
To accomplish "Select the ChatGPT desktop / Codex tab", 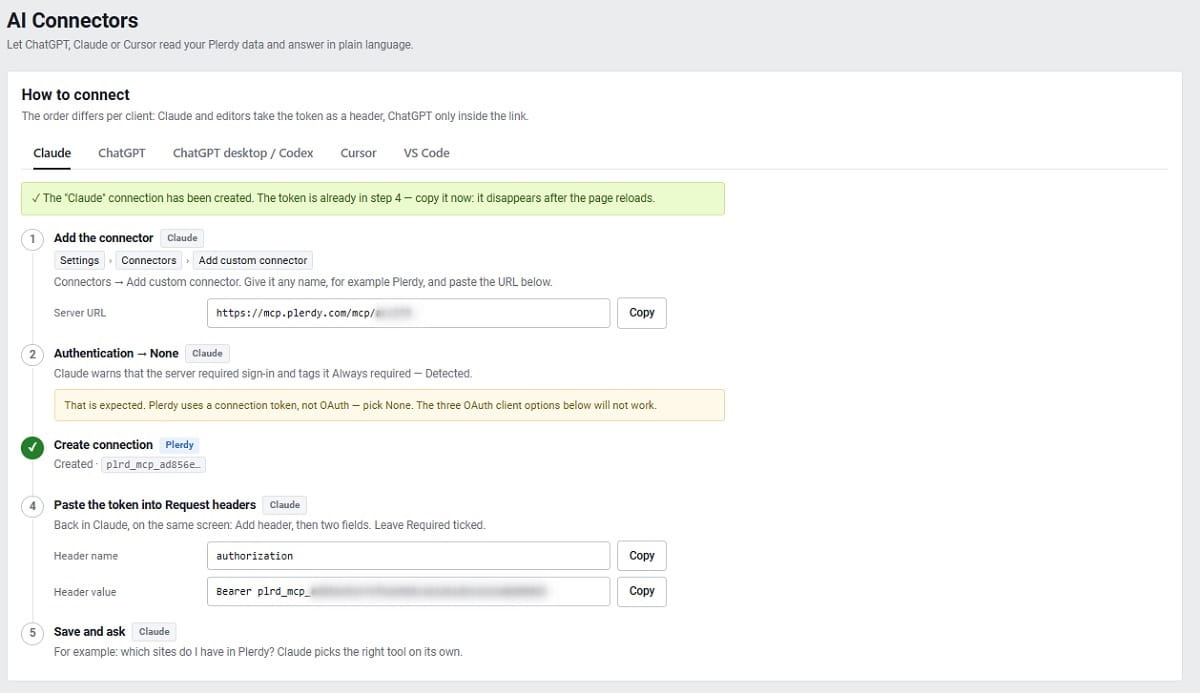I will point(243,153).
